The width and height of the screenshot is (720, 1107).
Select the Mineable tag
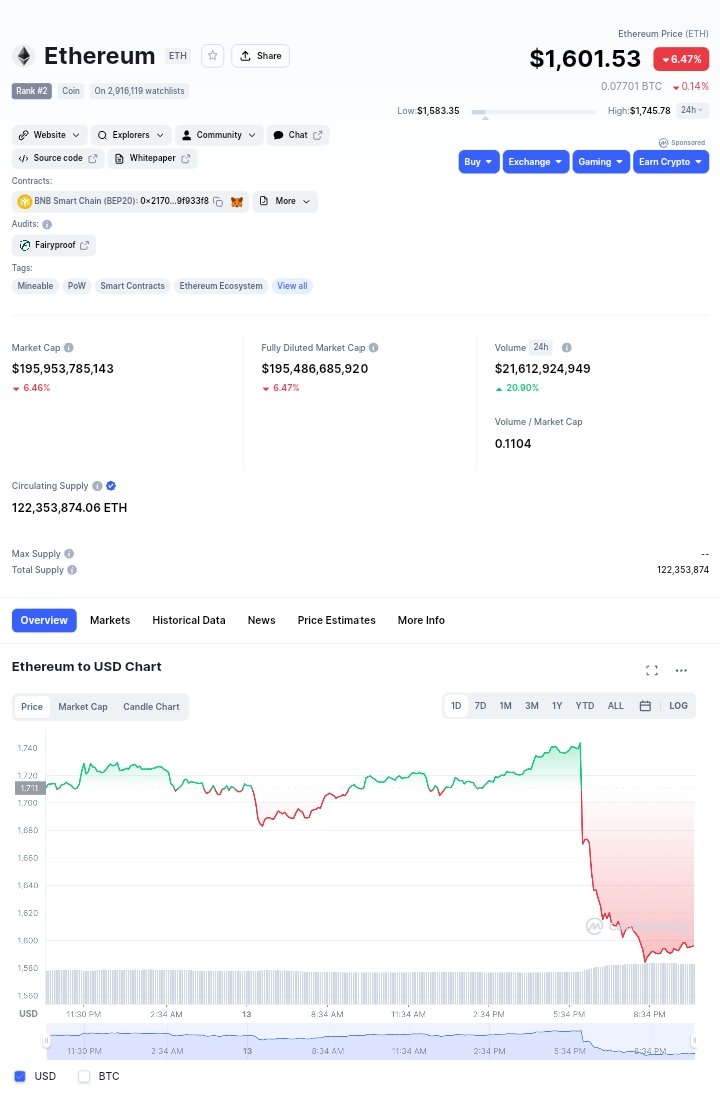tap(35, 286)
